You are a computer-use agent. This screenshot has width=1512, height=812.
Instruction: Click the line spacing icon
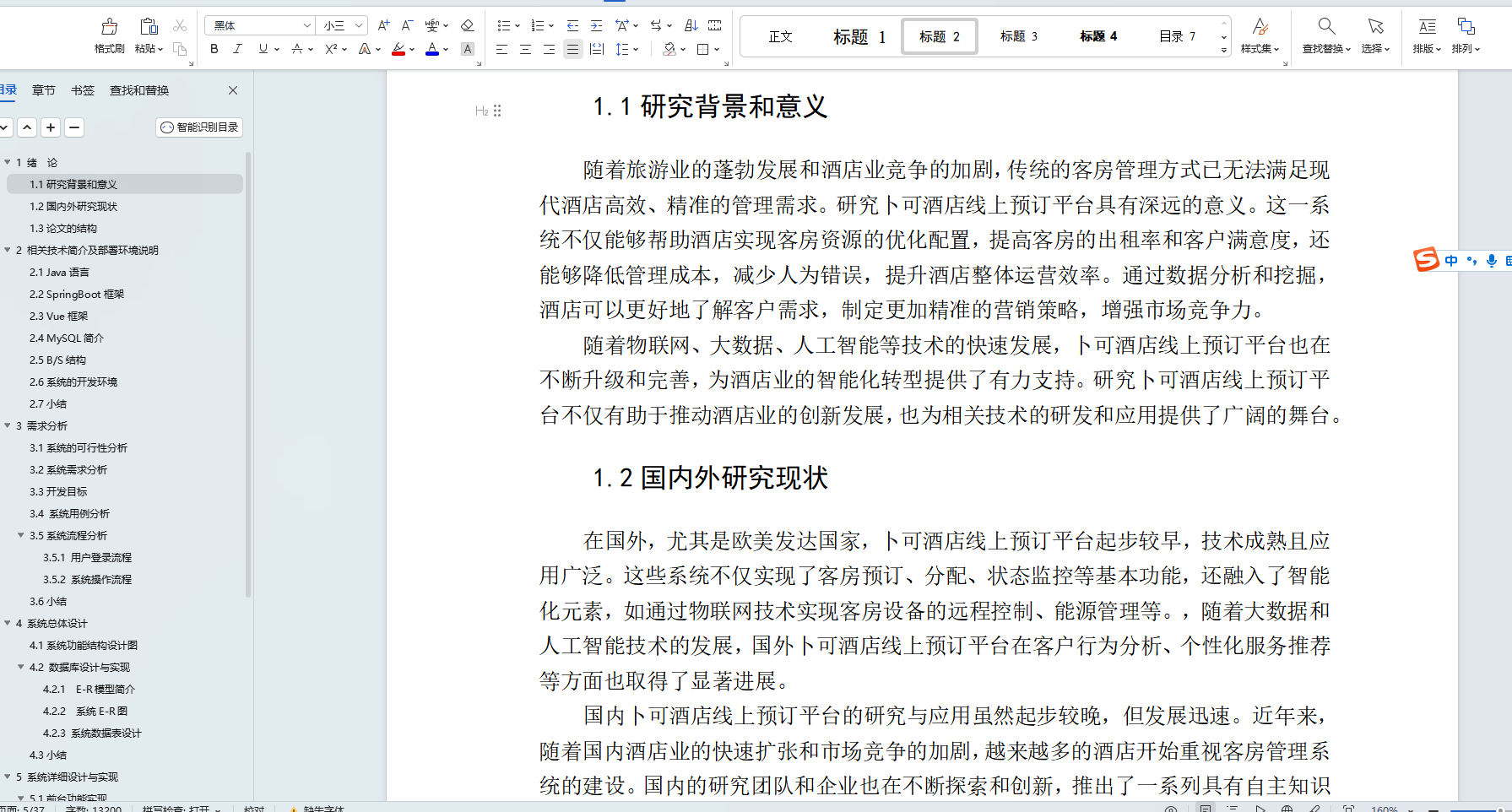(x=622, y=49)
